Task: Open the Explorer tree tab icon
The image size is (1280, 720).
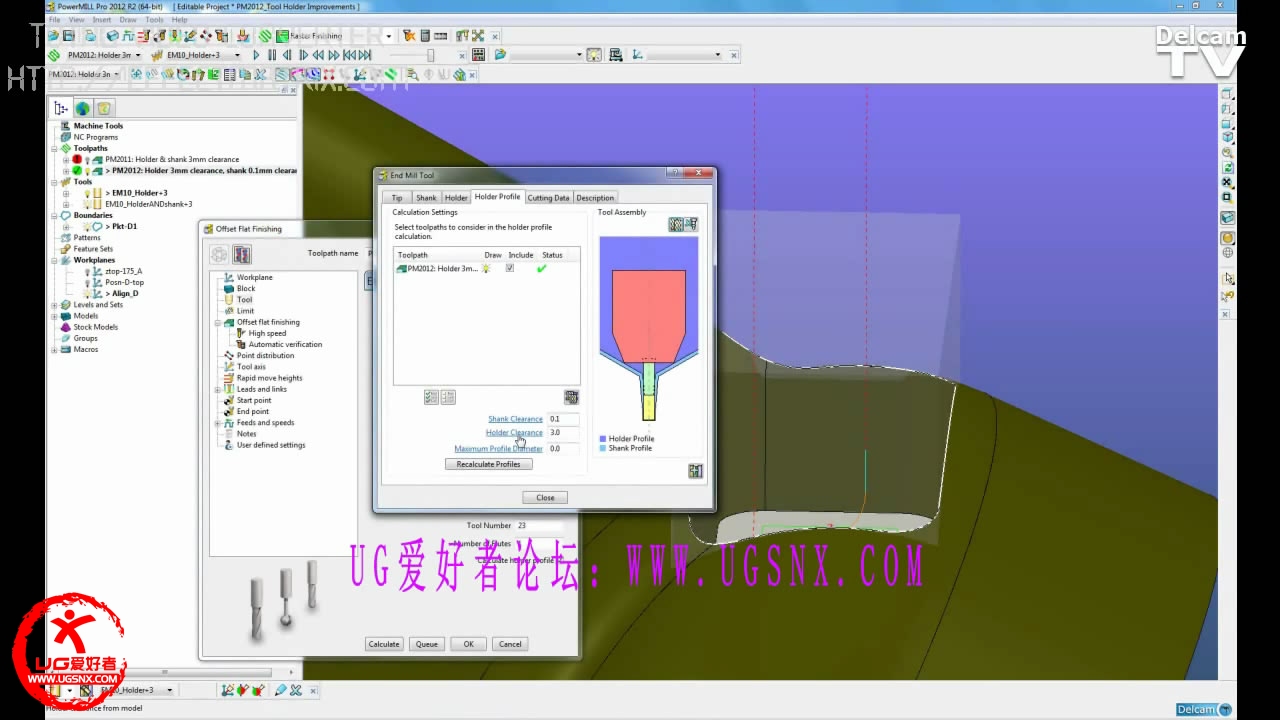Action: (61, 108)
